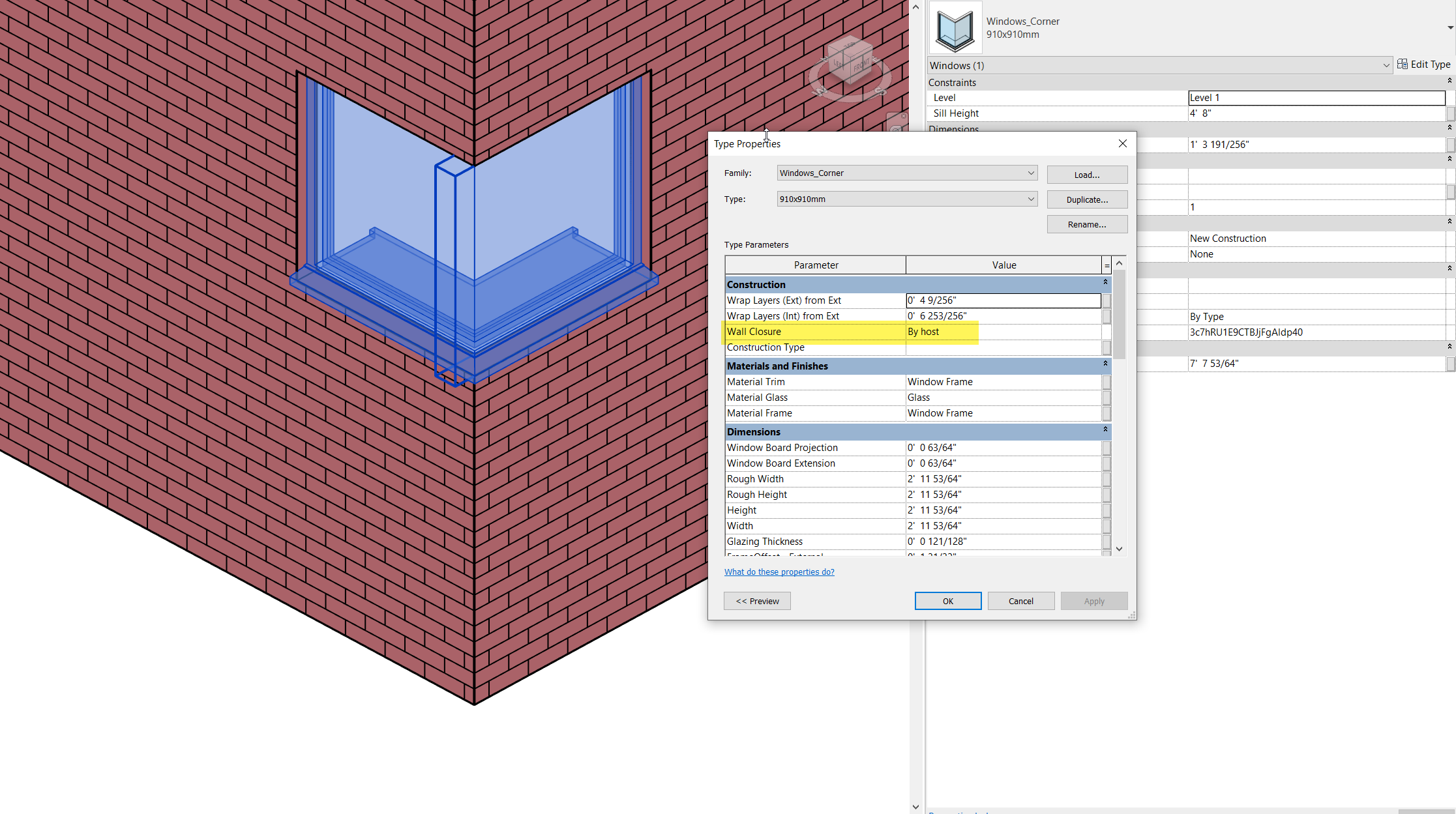Click the Load... button
The image size is (1456, 814).
(1086, 175)
